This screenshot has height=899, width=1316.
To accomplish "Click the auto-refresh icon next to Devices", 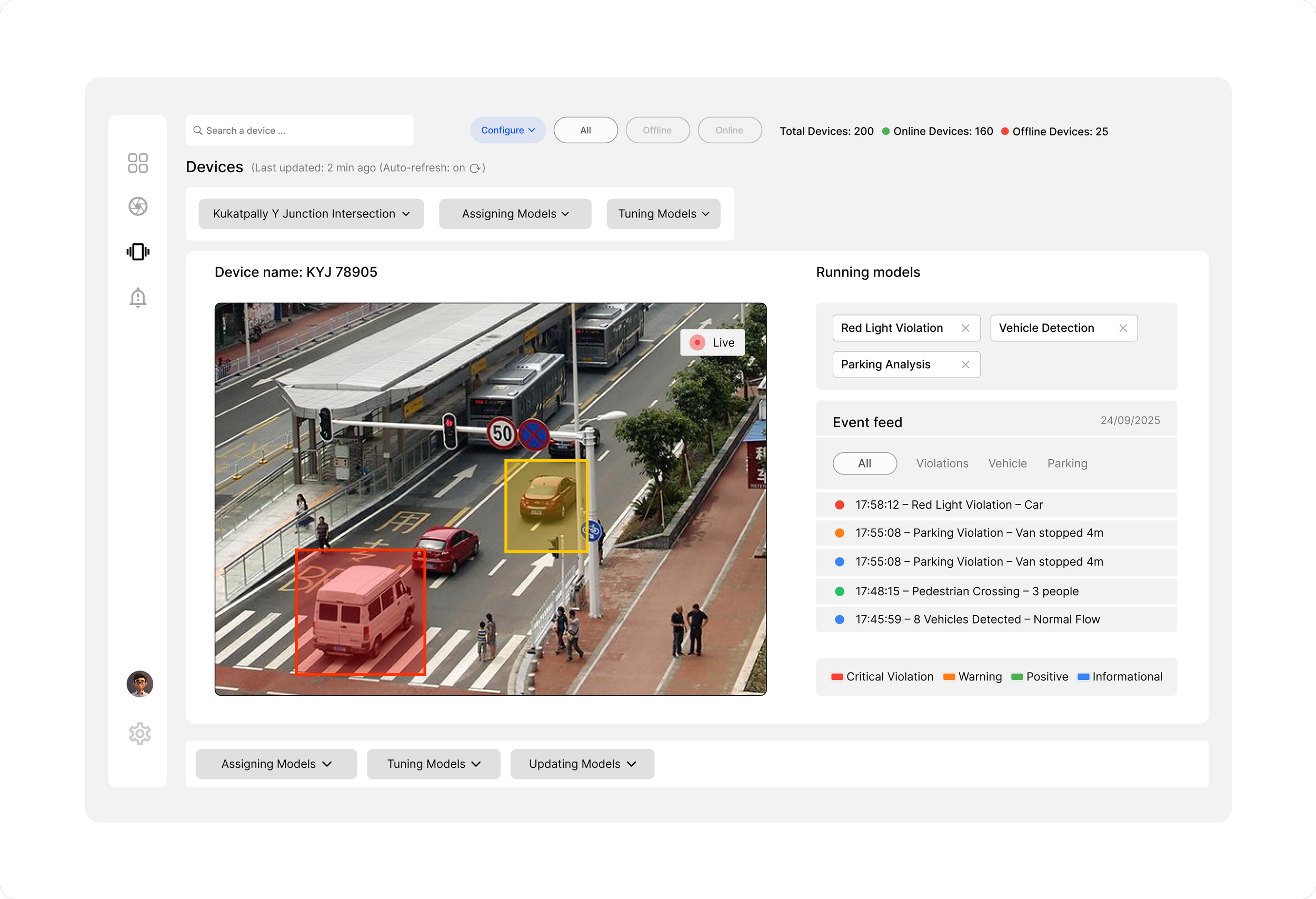I will [474, 168].
